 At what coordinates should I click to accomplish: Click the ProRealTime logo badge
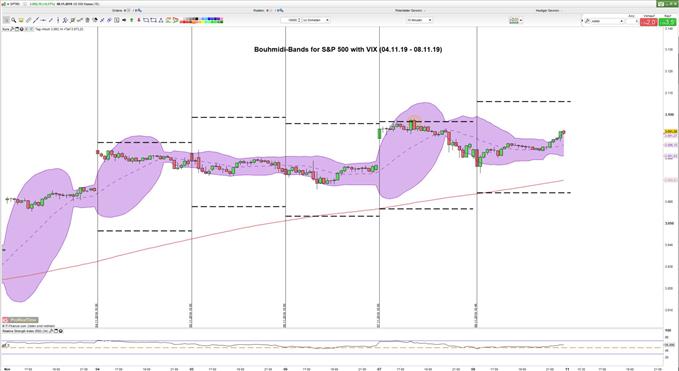(x=20, y=320)
